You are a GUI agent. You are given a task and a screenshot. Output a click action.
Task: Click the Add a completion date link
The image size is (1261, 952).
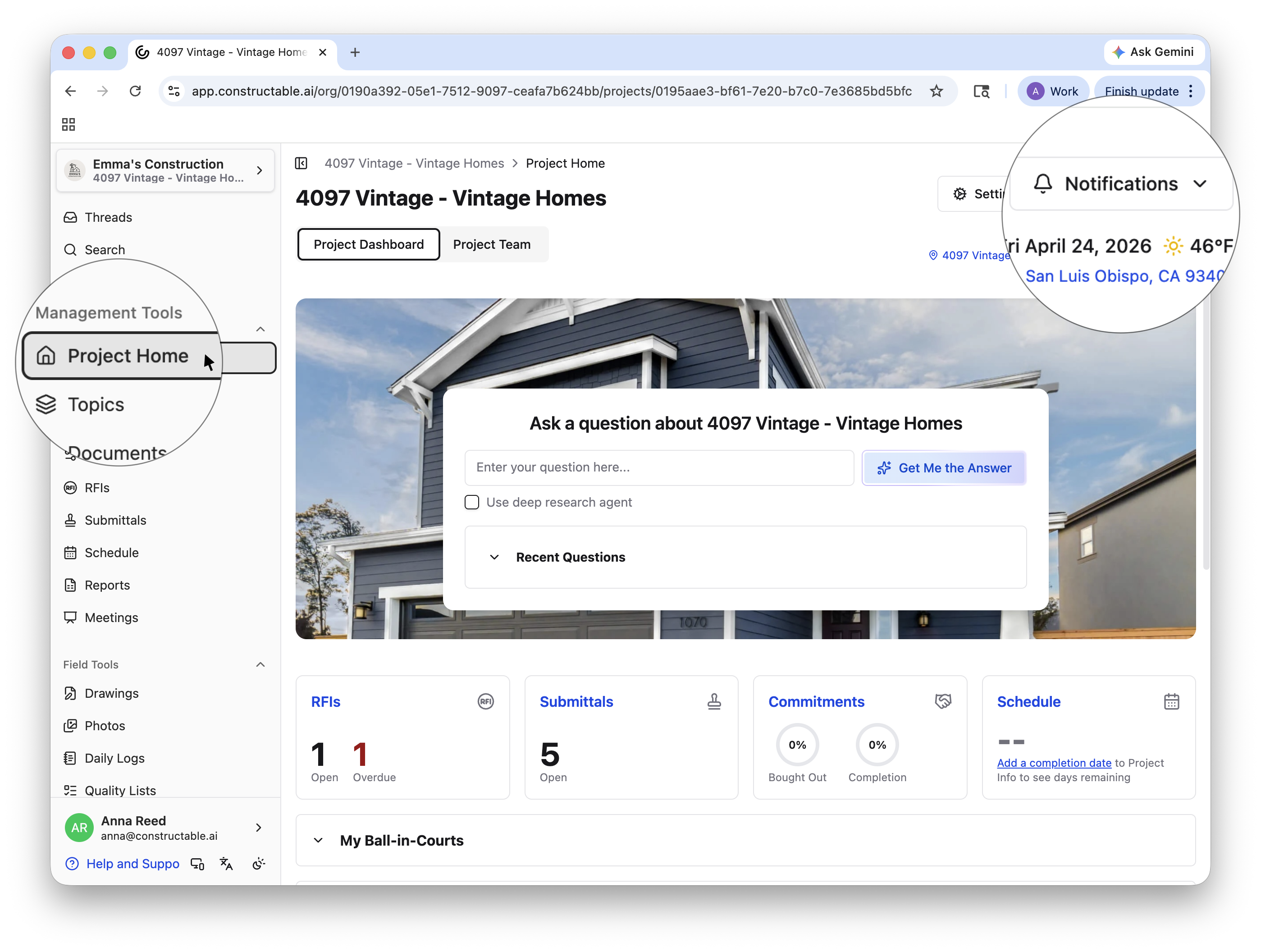[x=1054, y=763]
